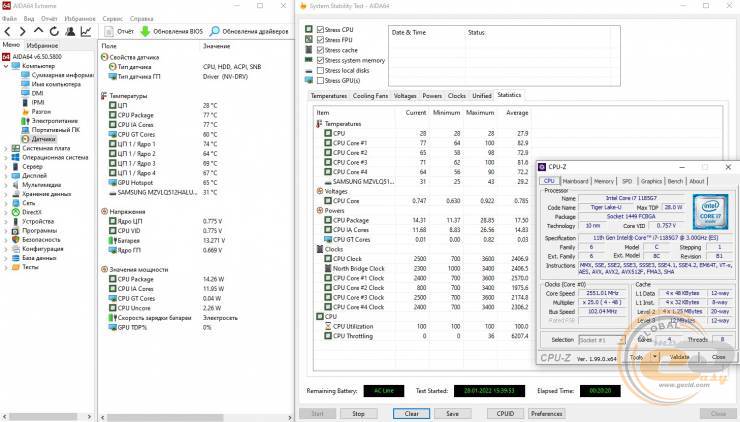
Task: Toggle North Bridge Clock row checkbox
Action: click(x=328, y=269)
